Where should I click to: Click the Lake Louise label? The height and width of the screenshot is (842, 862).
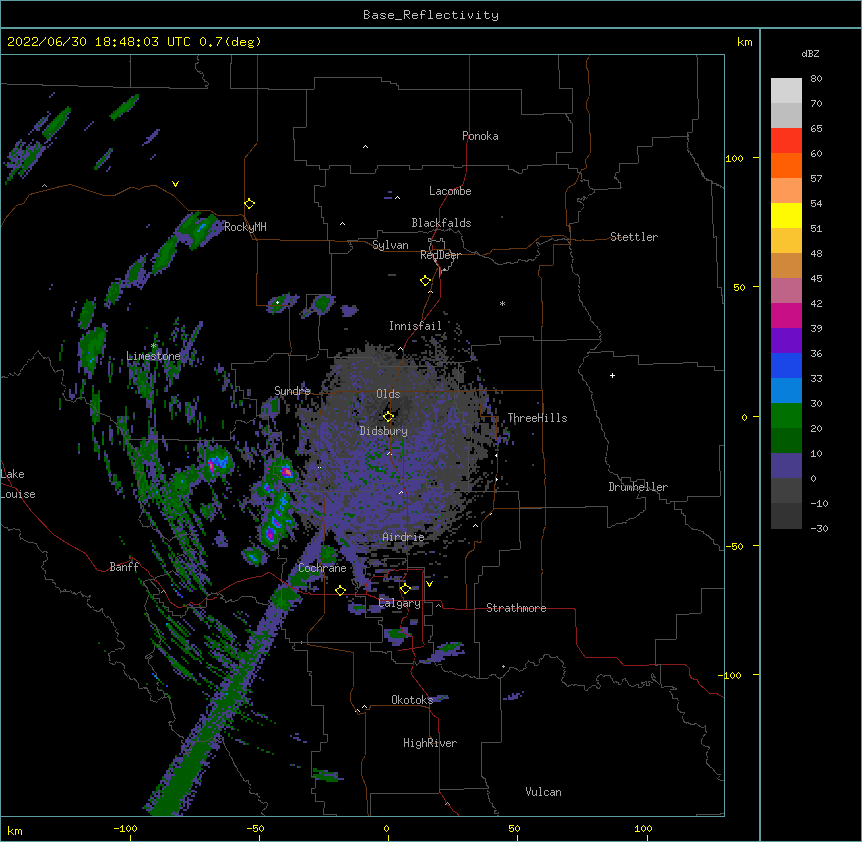coord(17,484)
